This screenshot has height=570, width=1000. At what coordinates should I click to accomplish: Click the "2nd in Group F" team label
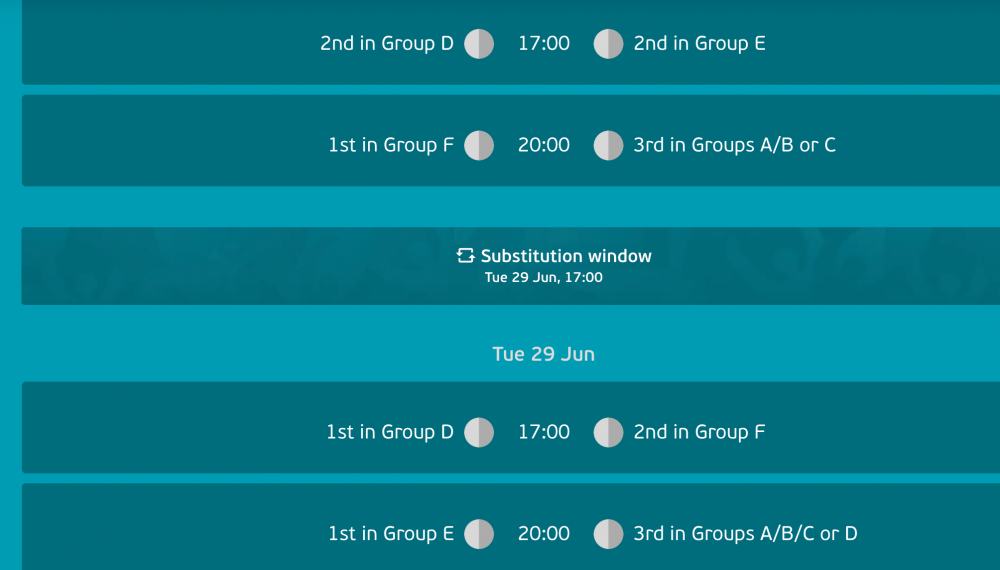[699, 432]
